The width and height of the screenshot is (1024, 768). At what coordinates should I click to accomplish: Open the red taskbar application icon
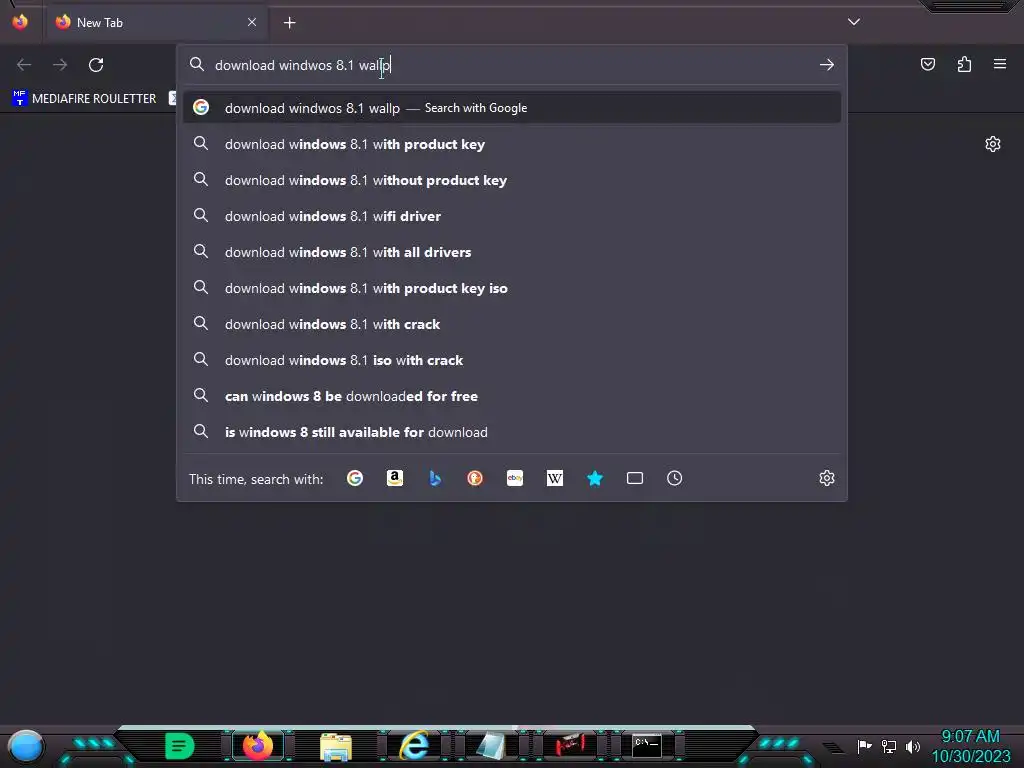tap(569, 744)
